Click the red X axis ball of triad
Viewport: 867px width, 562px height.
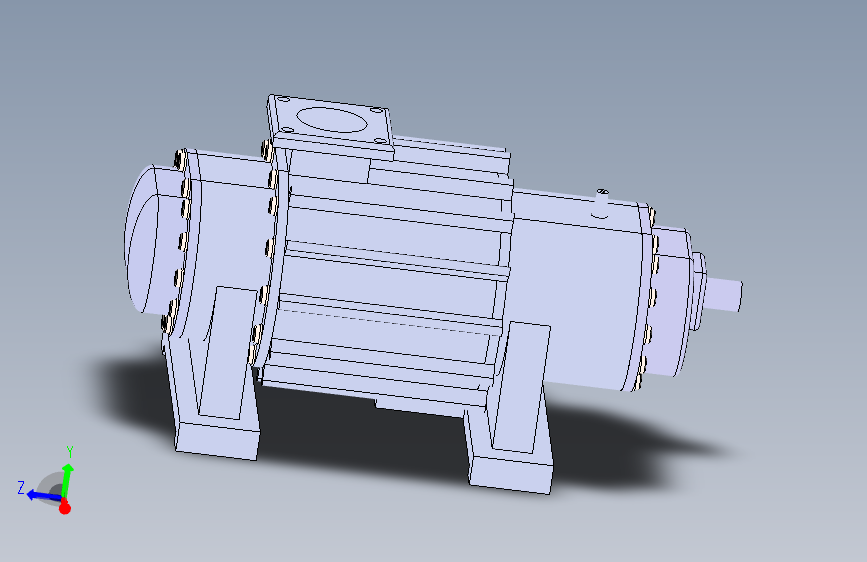click(65, 507)
